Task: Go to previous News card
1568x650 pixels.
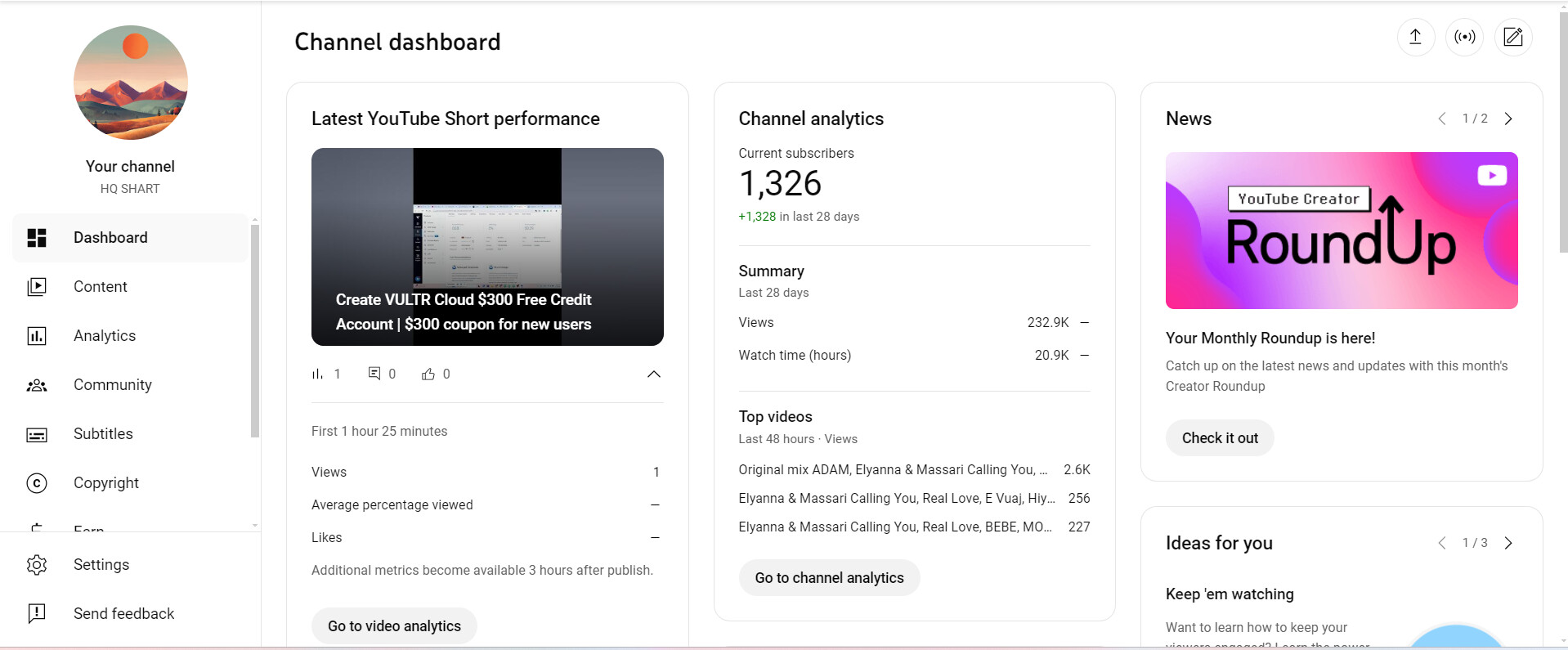Action: click(x=1442, y=119)
